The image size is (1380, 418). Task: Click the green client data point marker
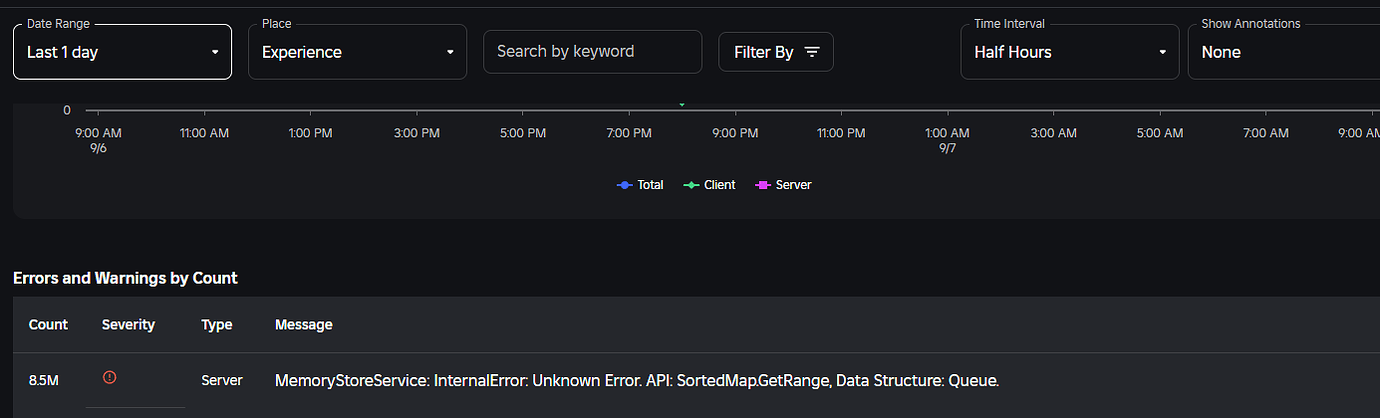[x=682, y=104]
